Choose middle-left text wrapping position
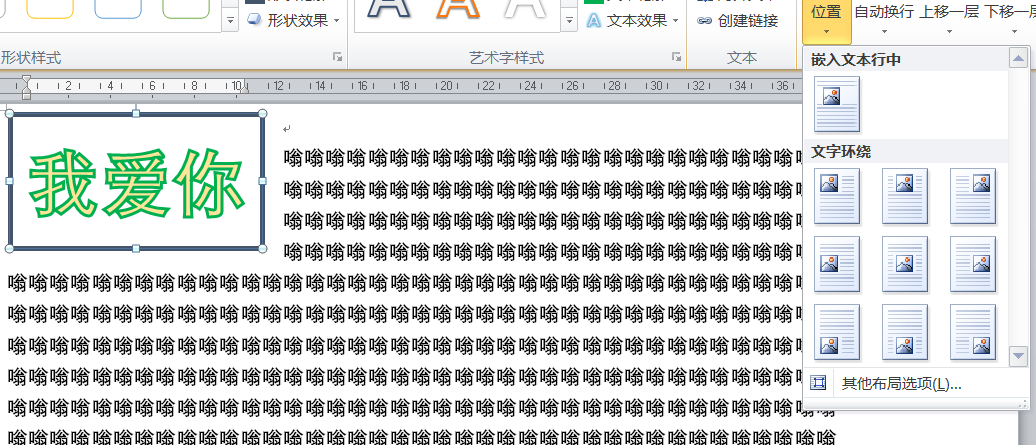Screen dimensions: 1036x445 click(x=837, y=264)
